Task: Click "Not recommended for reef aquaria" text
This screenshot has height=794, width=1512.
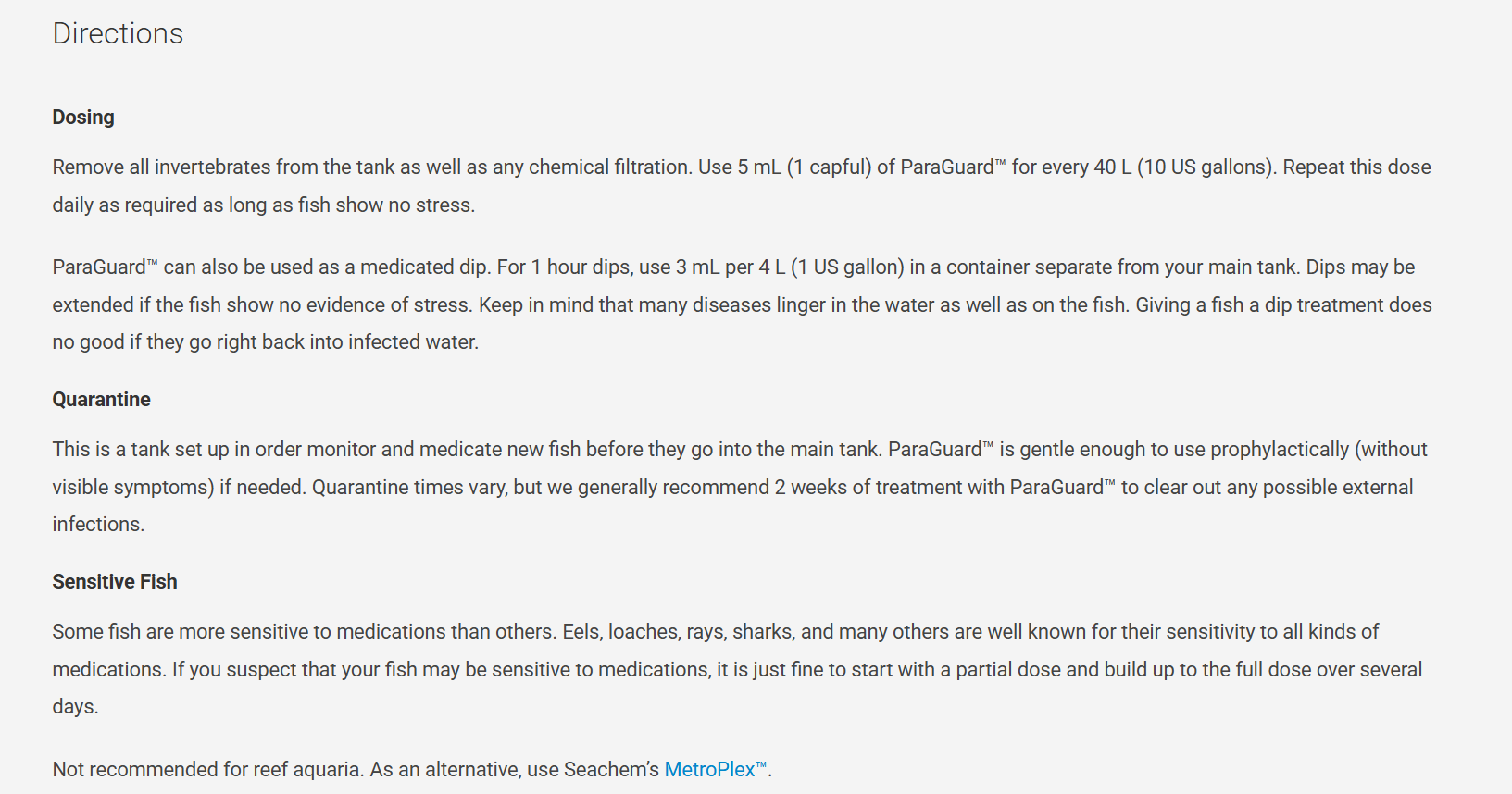Action: click(207, 770)
